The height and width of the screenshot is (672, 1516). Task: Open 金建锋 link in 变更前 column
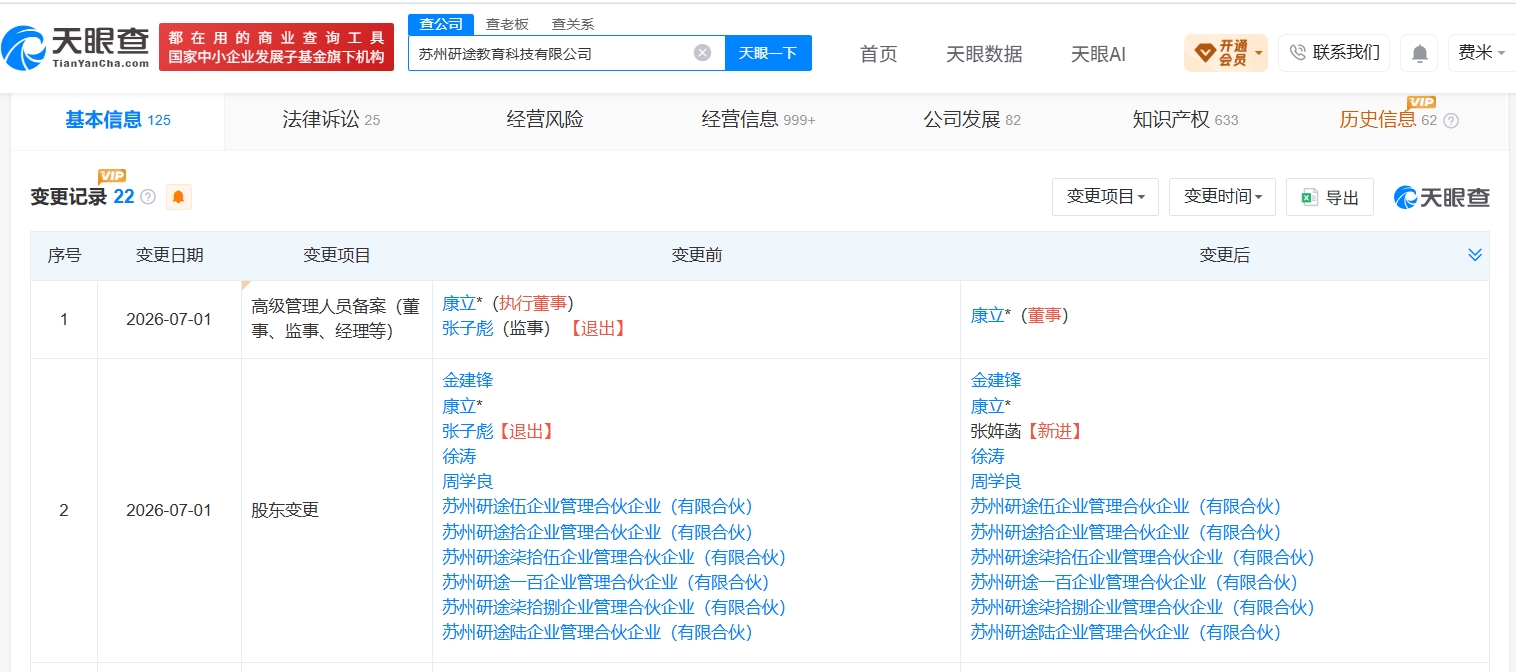[468, 380]
